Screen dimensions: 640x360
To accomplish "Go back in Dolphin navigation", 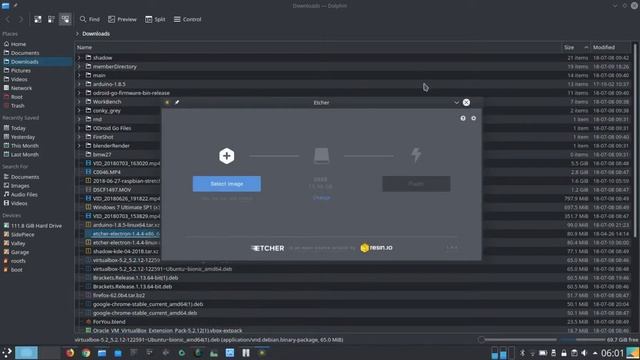I will coord(8,19).
